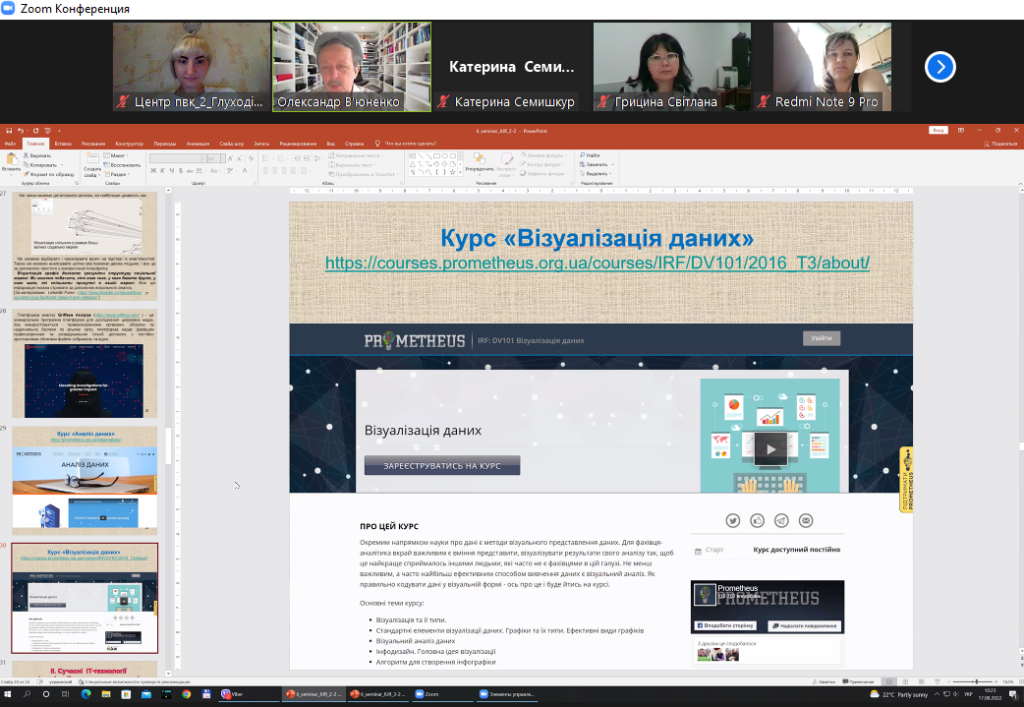The width and height of the screenshot is (1024, 707).
Task: Play the course intro video
Action: click(x=770, y=449)
